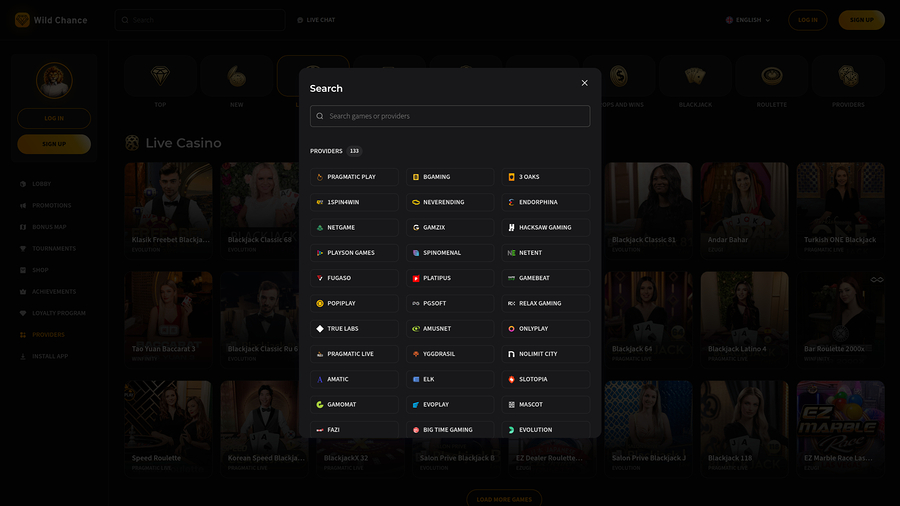Choose 1Spin4Win provider
Screen dimensions: 900x506
354,202
